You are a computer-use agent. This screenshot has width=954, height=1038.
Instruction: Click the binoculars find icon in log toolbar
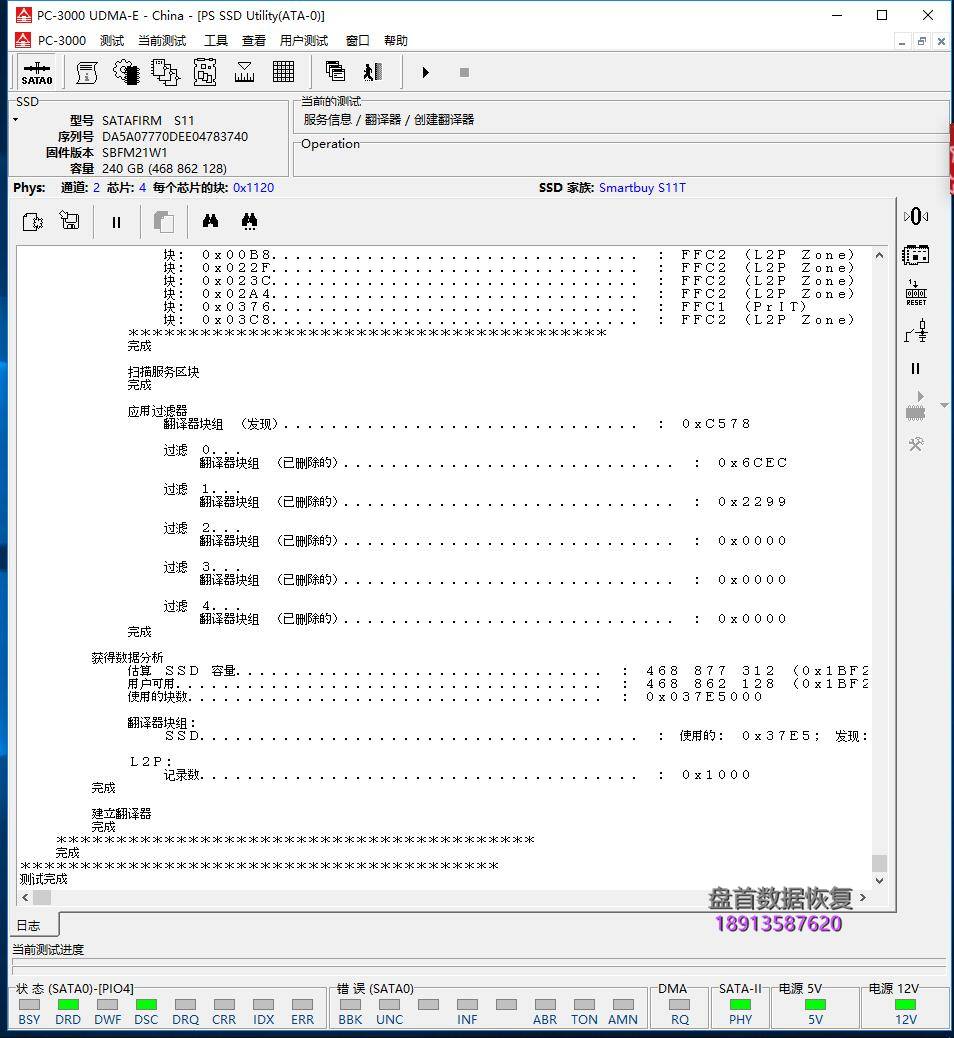(x=210, y=222)
